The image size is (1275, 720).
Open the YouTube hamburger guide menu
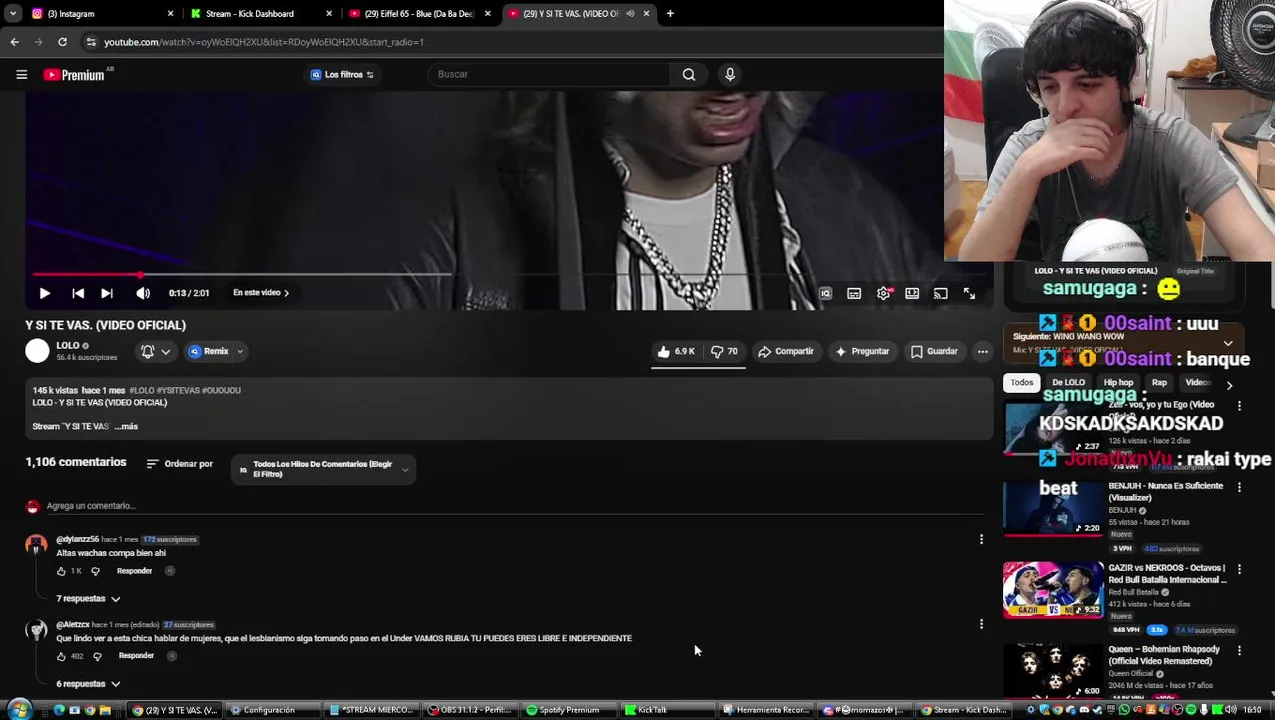pos(21,74)
